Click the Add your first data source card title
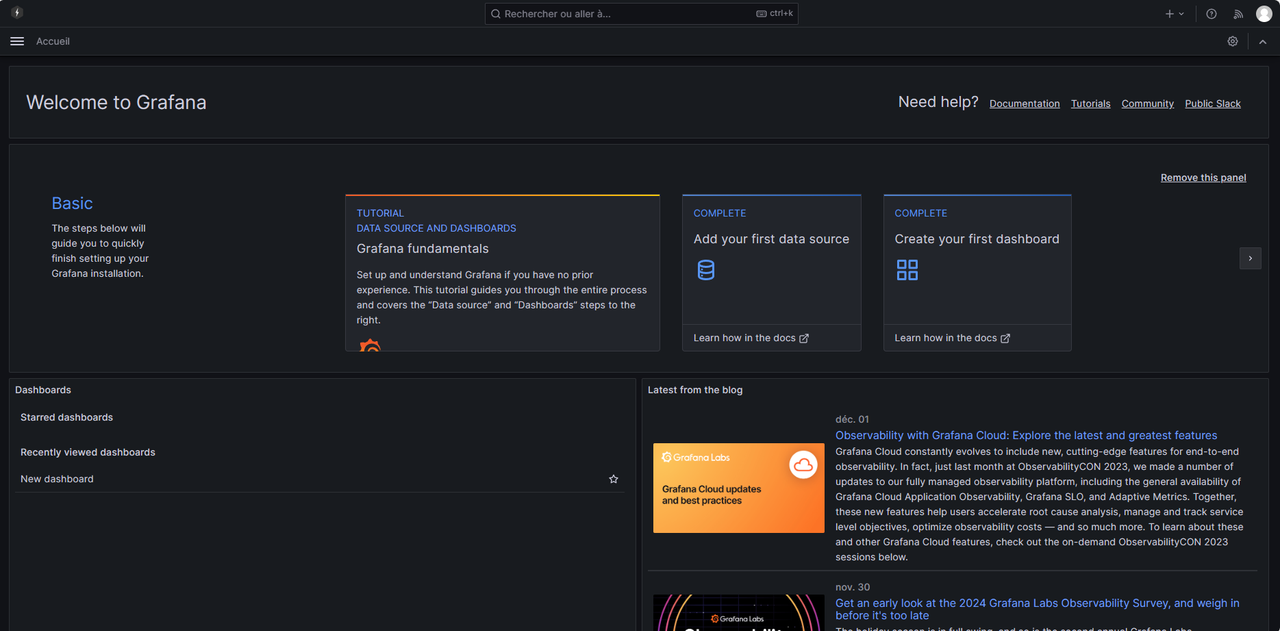The image size is (1280, 631). pos(771,239)
